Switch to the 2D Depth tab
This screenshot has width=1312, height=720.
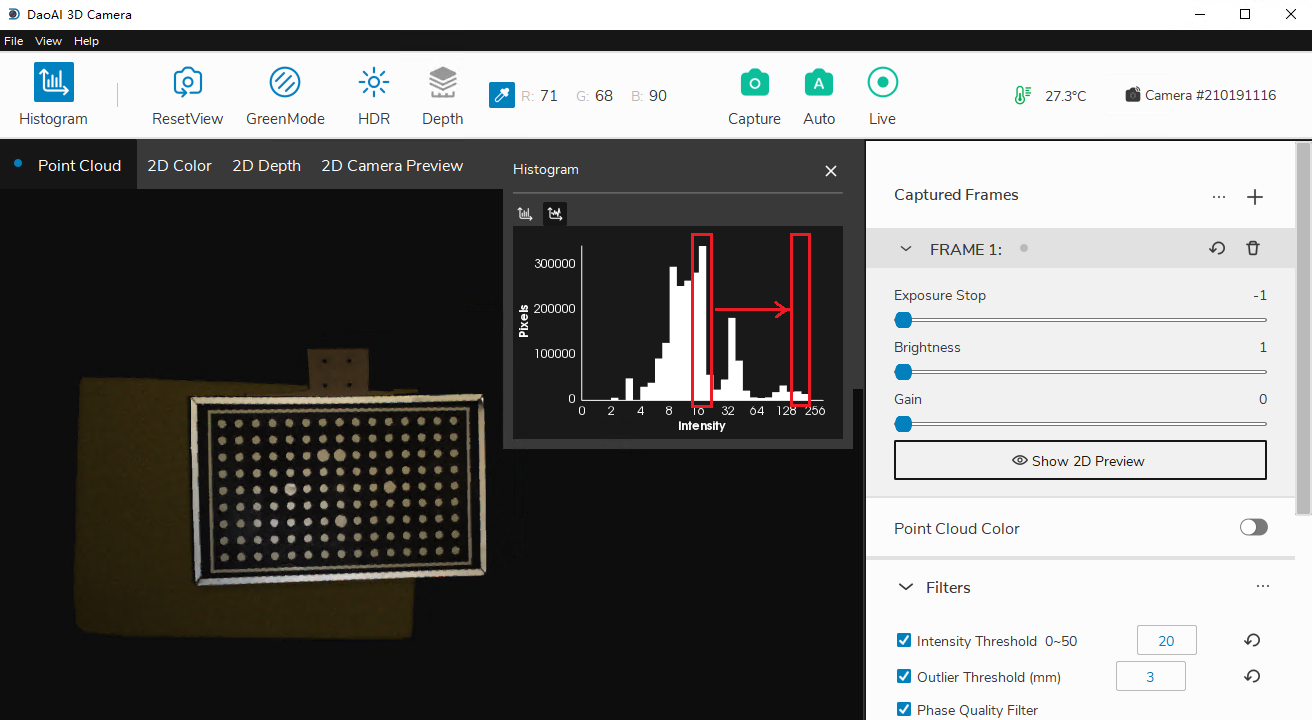[x=266, y=166]
